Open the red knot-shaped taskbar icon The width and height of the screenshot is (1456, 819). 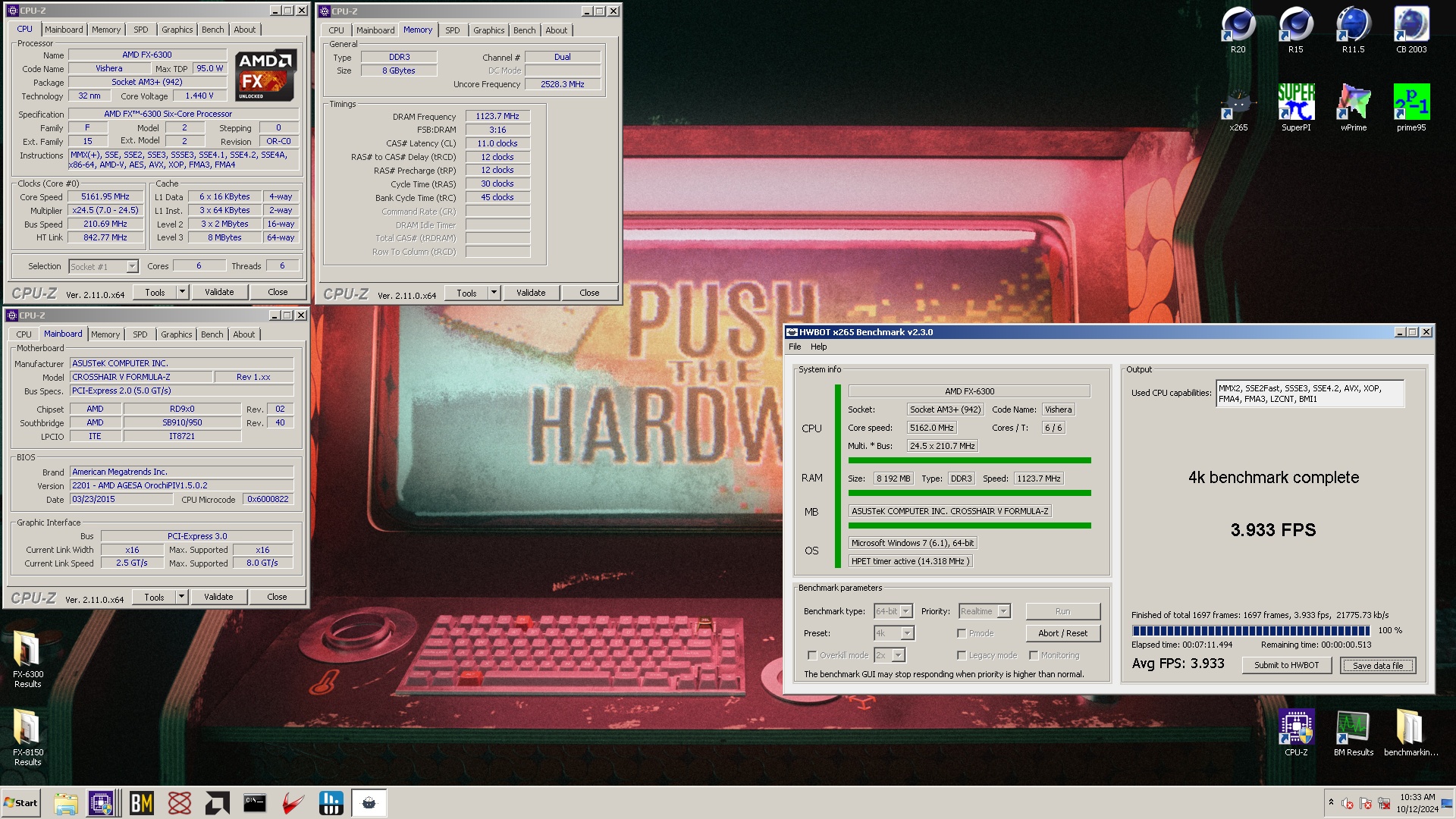click(x=179, y=803)
